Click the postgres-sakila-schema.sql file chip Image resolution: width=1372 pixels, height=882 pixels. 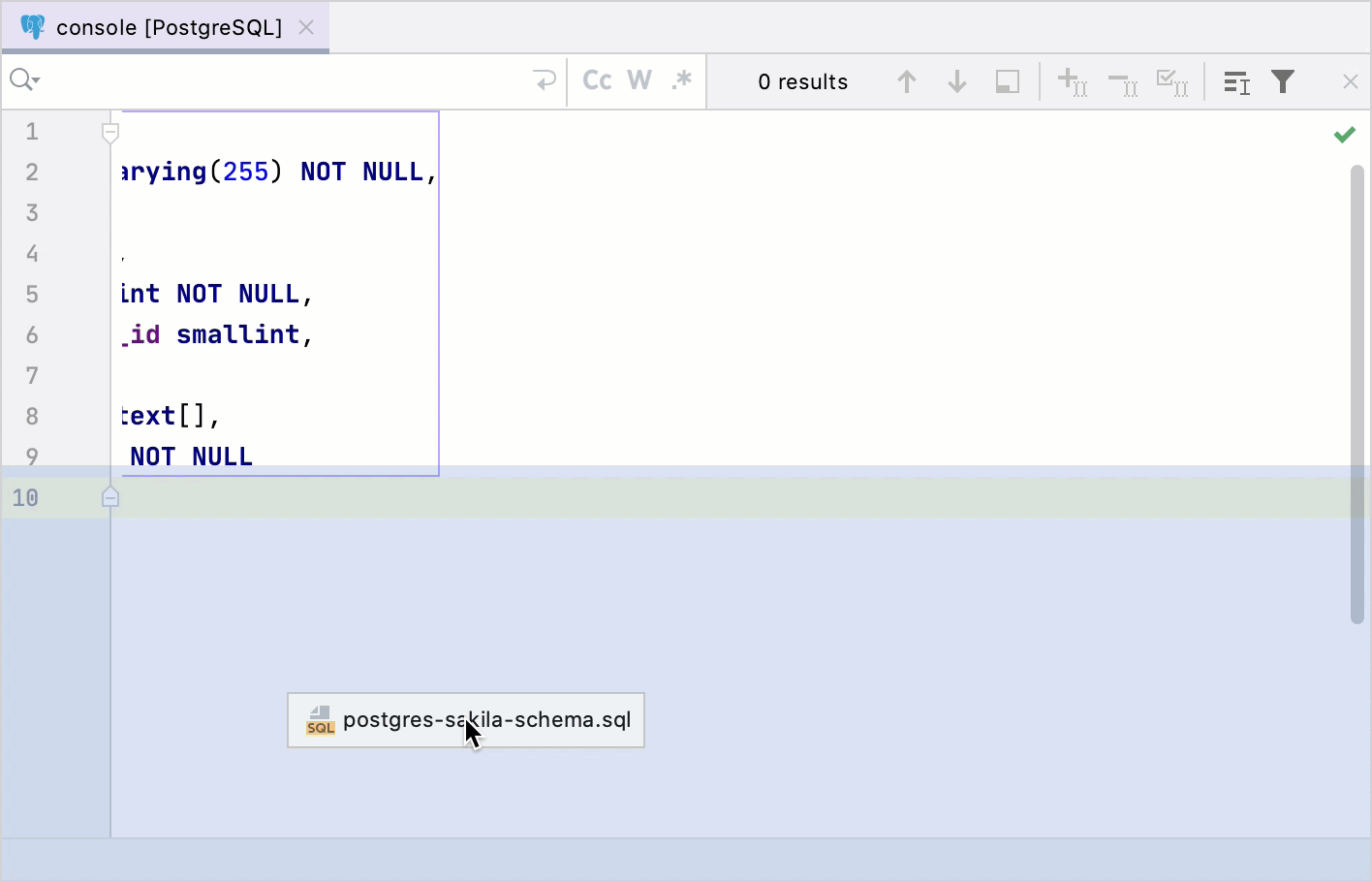coord(465,720)
